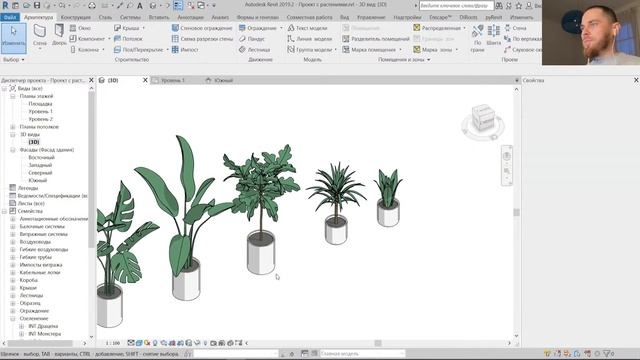Viewport: 640px width, 360px height.
Task: Select the Колонна (Column) tool
Action: pos(84,49)
